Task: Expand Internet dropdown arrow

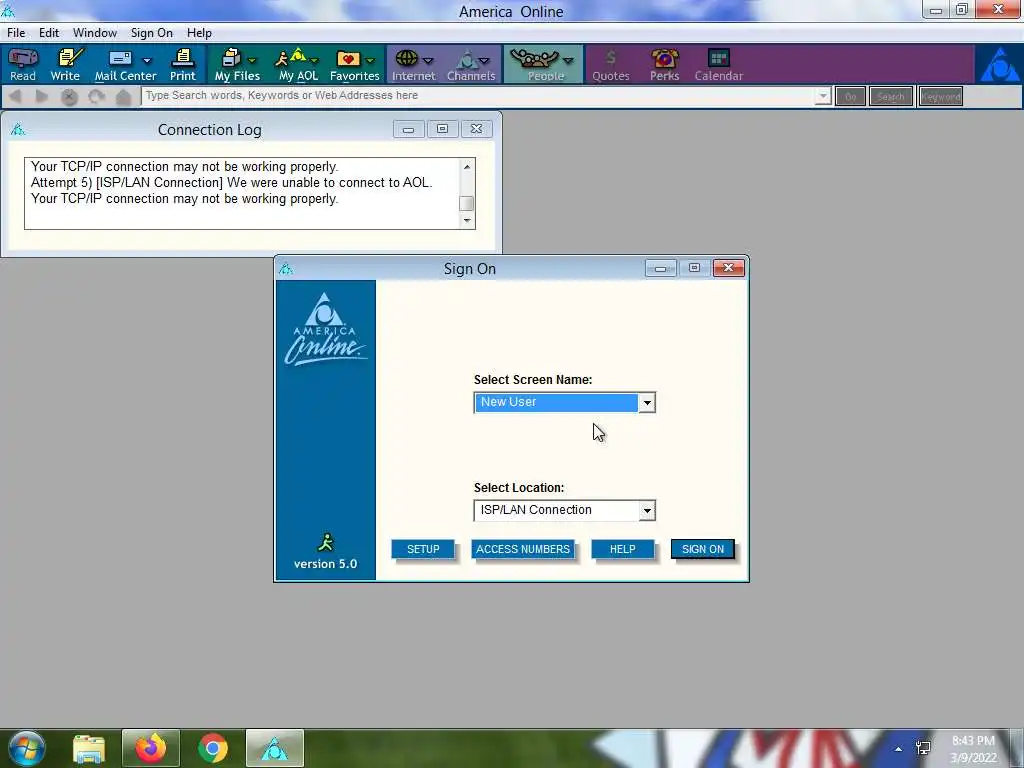Action: (428, 61)
